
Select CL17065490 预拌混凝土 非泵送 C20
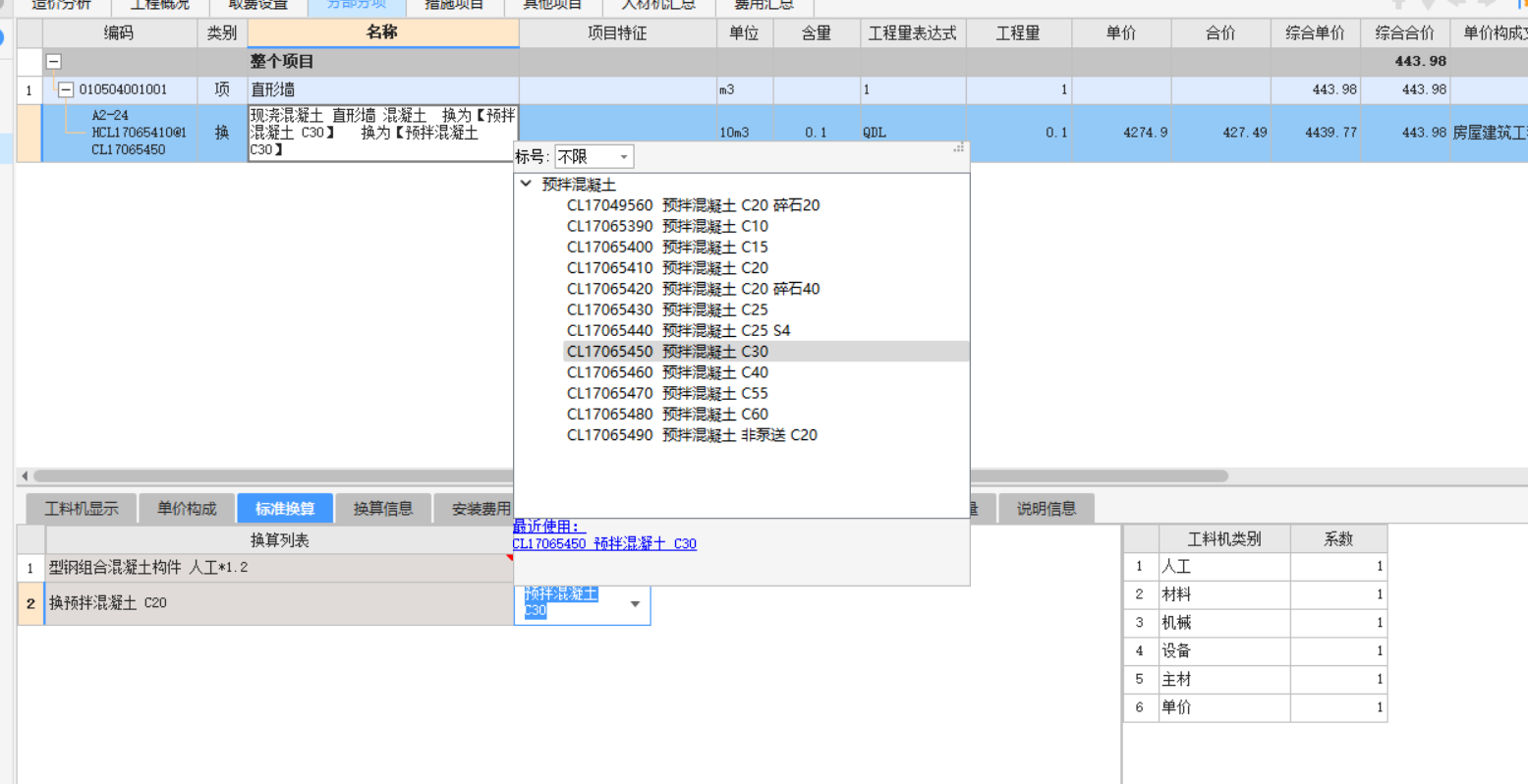(x=692, y=434)
